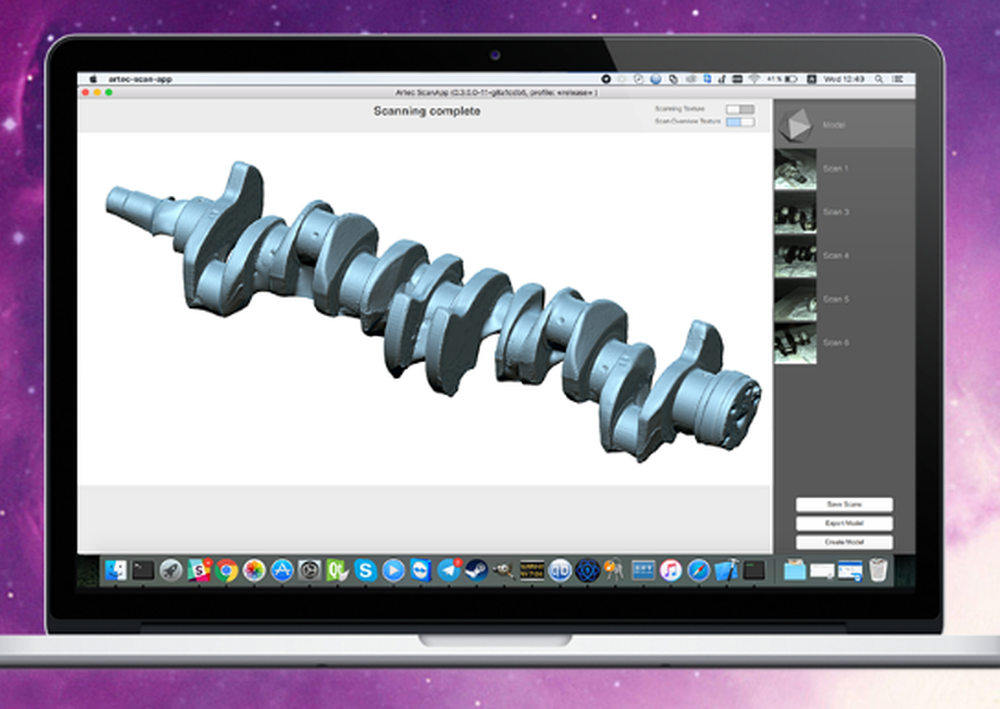Click the Wed 12:43 clock
The image size is (1000, 709).
pos(843,79)
